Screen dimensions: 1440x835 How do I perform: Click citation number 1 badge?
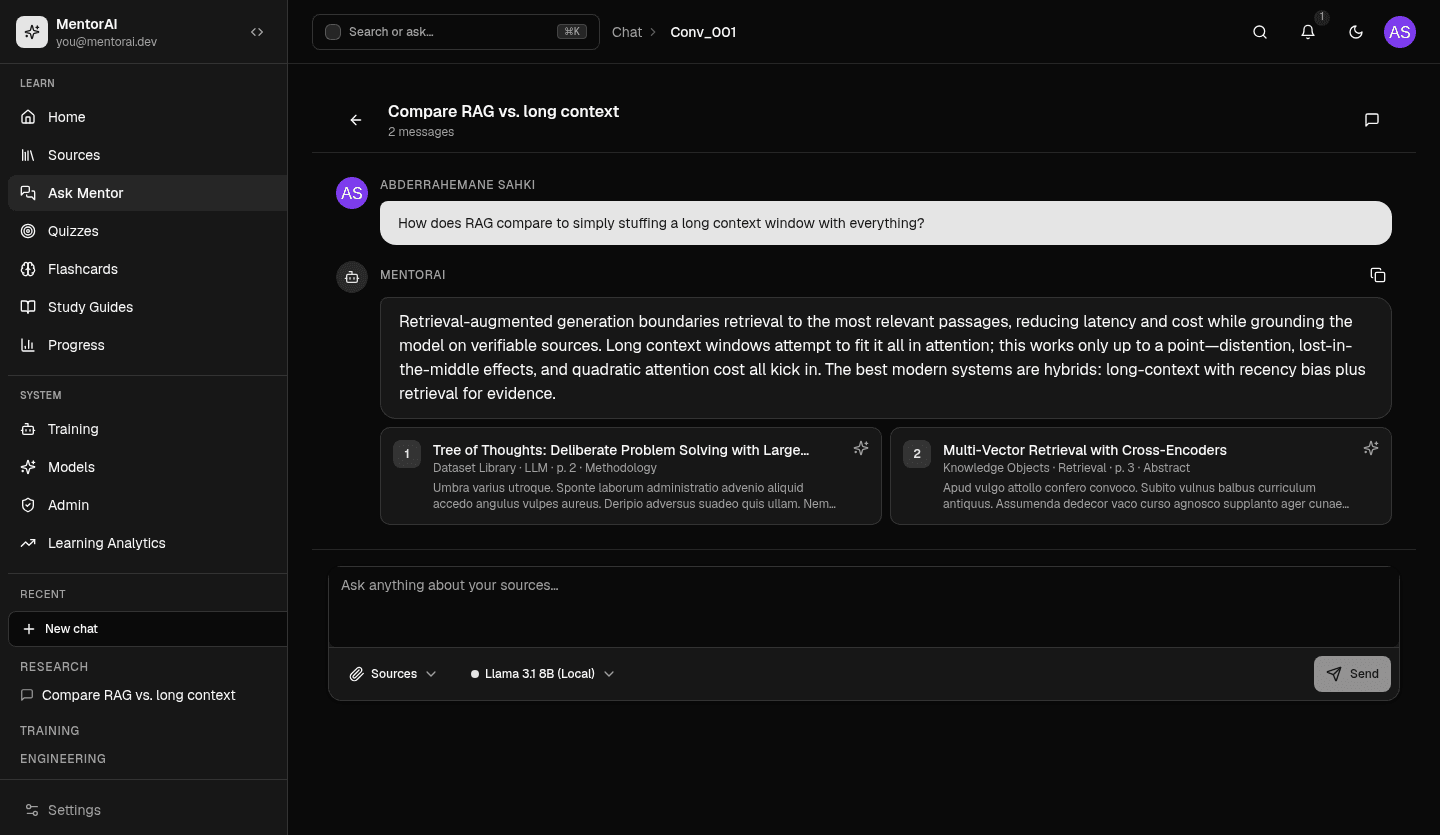click(x=407, y=454)
